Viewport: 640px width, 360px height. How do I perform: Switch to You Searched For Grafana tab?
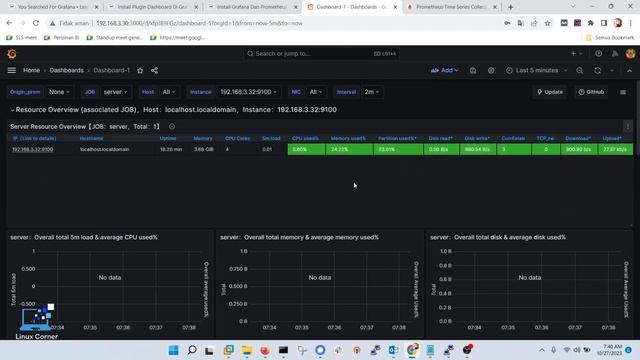tap(53, 7)
